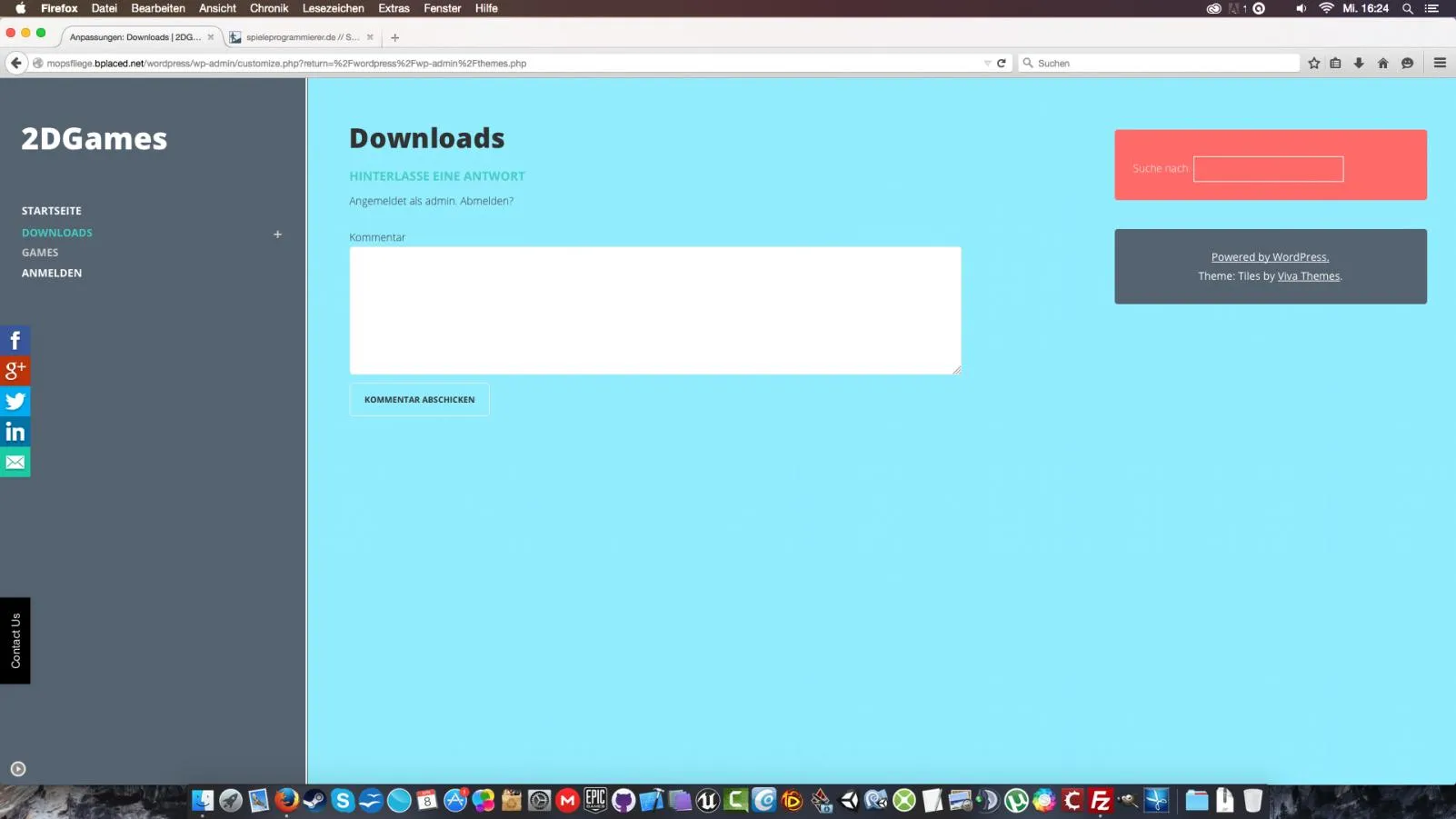Open the Lesezeichen menu

tap(333, 8)
